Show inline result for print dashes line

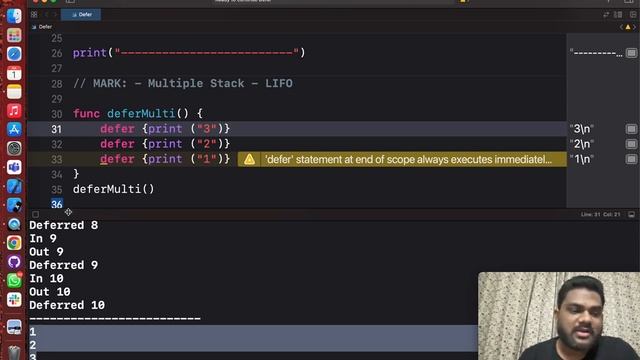(631, 53)
